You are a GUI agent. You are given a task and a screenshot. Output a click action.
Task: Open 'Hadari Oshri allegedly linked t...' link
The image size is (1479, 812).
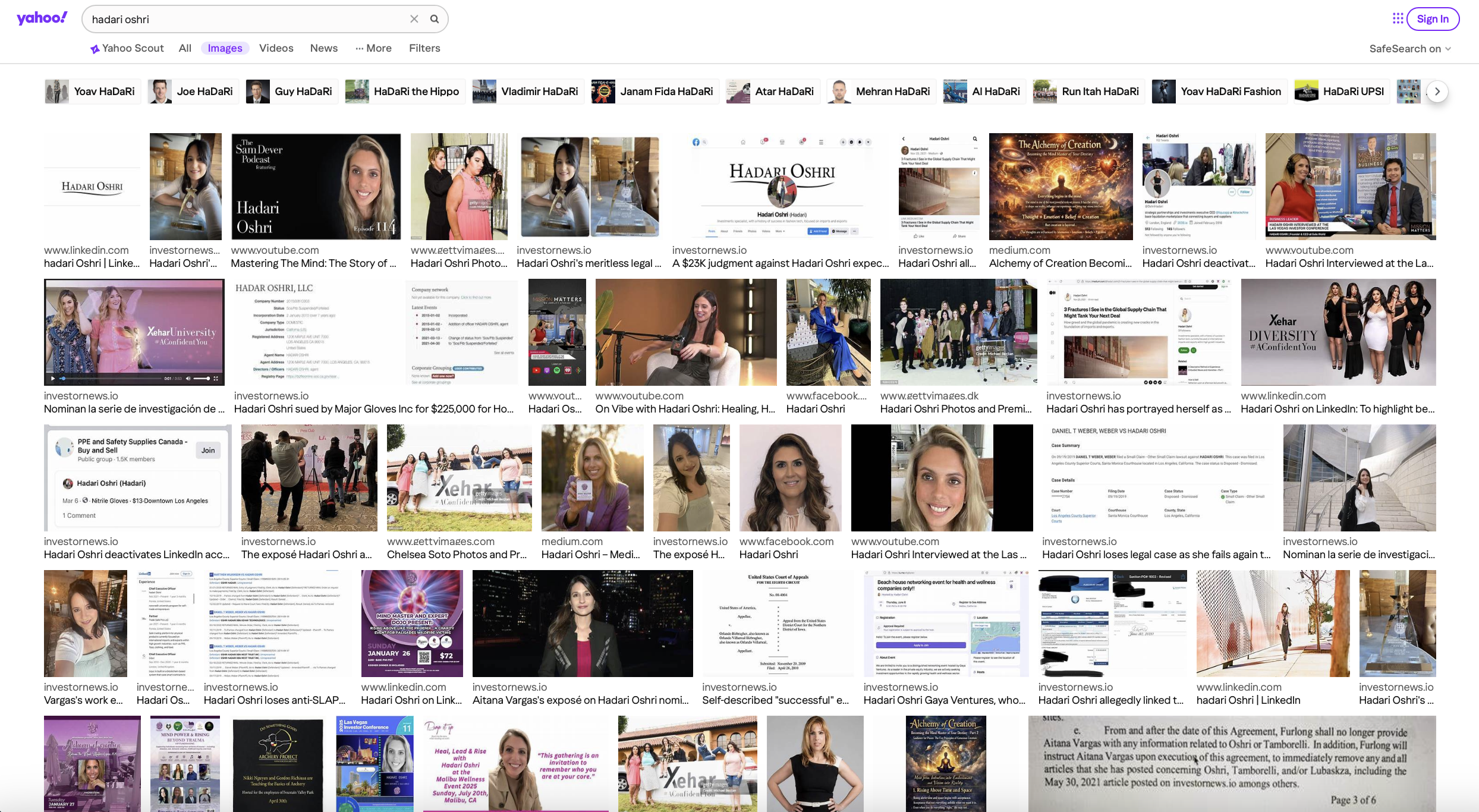1111,700
